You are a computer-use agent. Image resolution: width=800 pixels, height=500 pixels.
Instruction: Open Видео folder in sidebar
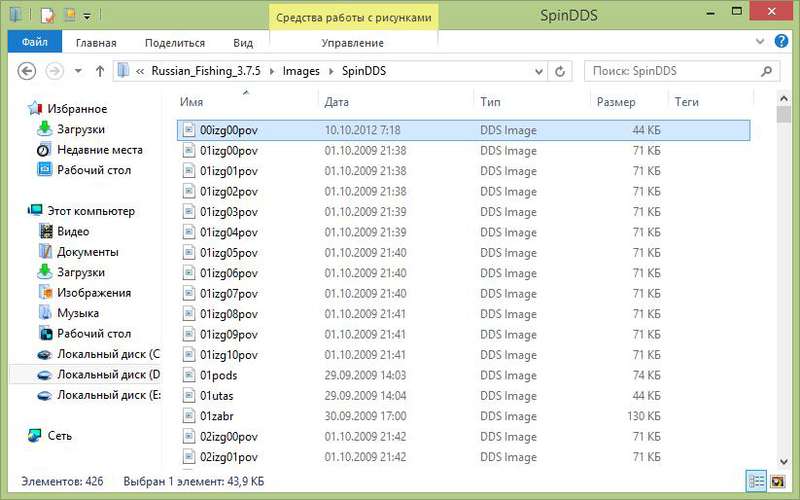(x=73, y=231)
